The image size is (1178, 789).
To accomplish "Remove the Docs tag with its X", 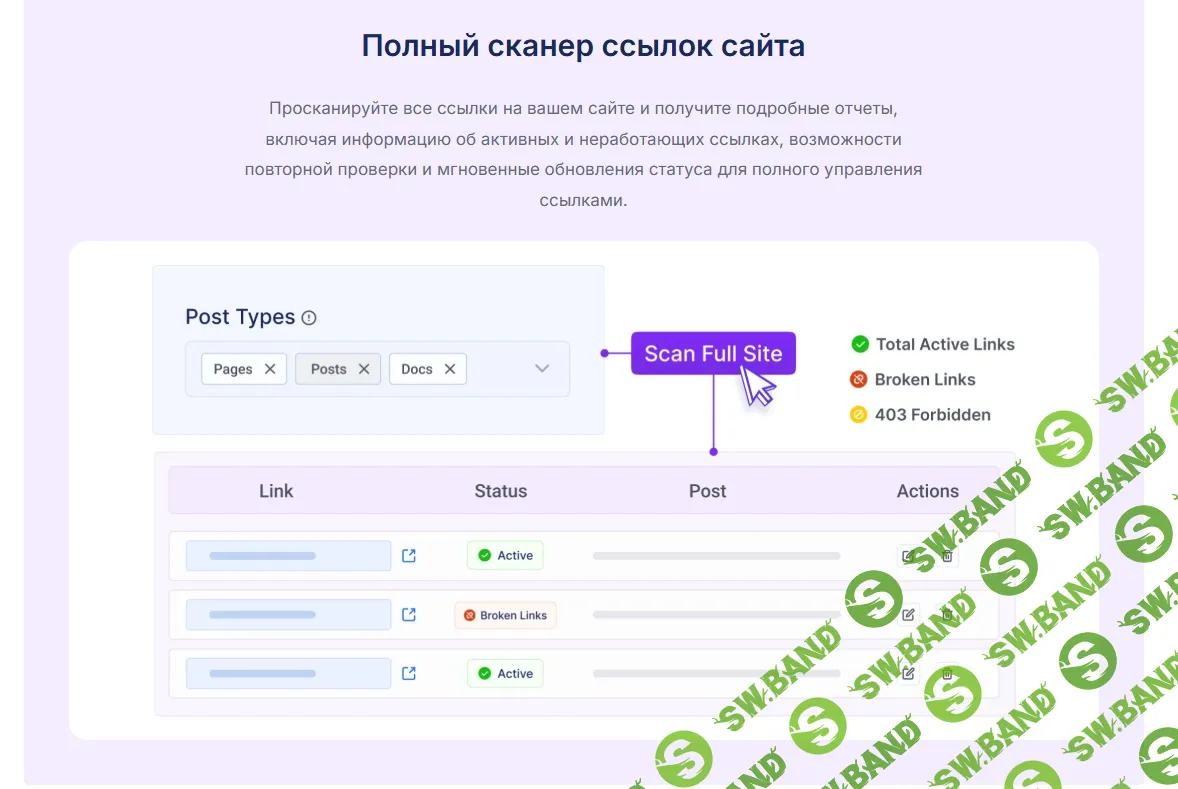I will tap(450, 369).
